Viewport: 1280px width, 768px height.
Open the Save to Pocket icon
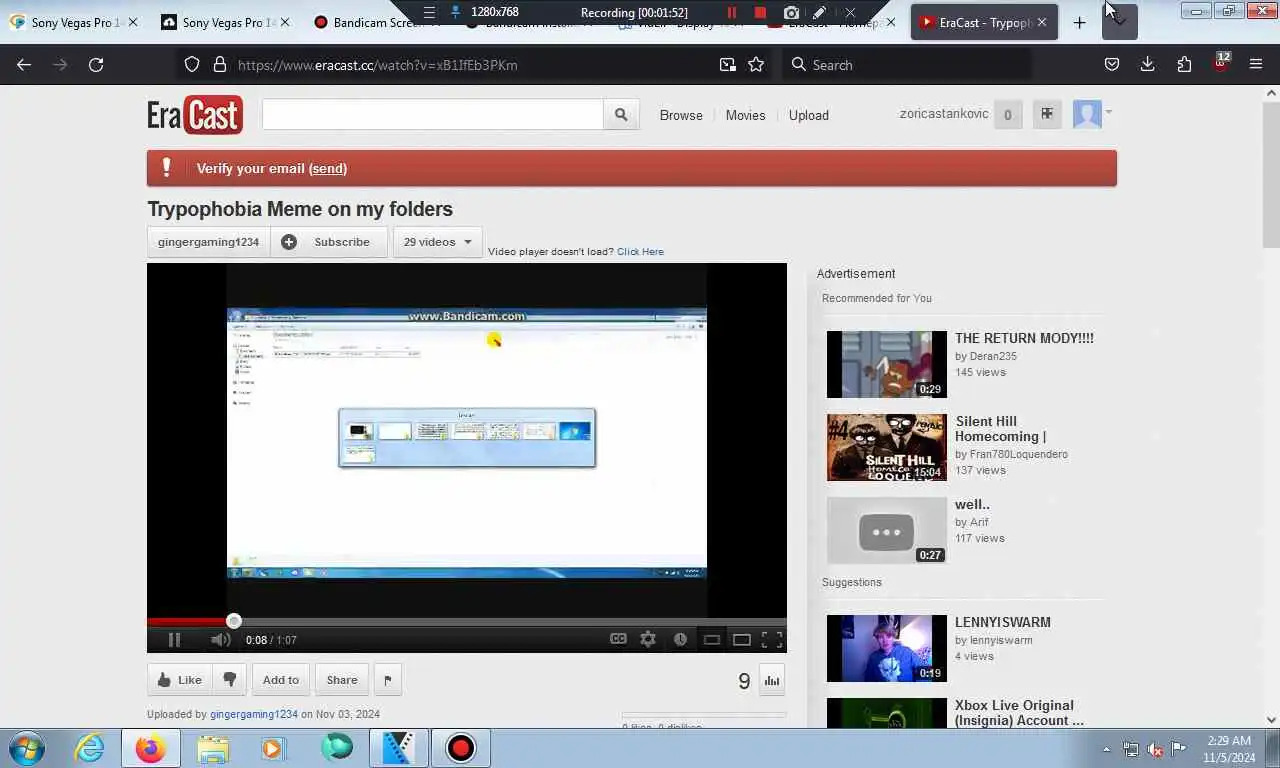pyautogui.click(x=1111, y=65)
